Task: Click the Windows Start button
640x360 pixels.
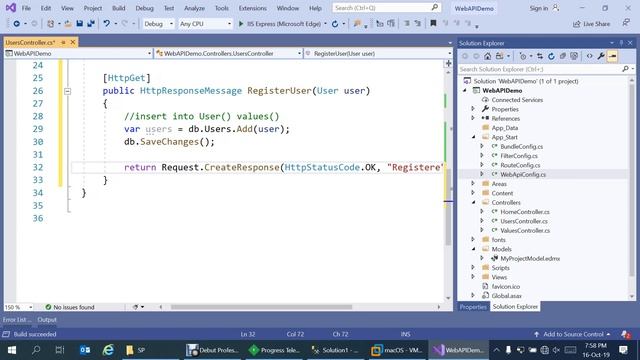Action: tap(12, 350)
